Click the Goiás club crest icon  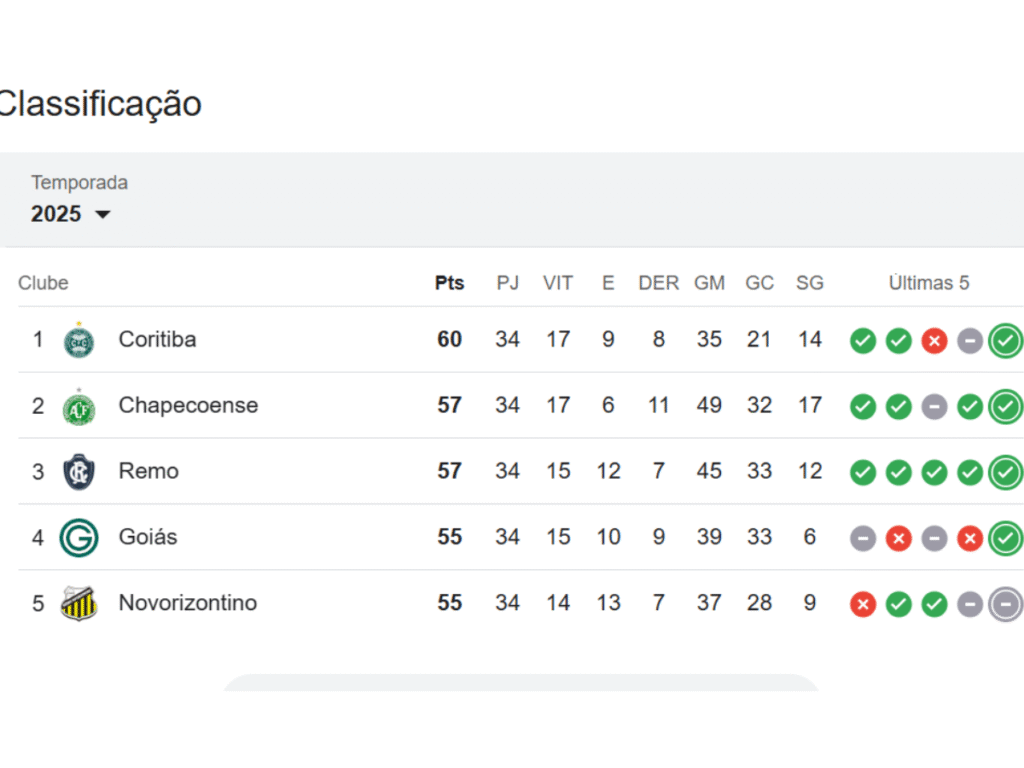79,538
